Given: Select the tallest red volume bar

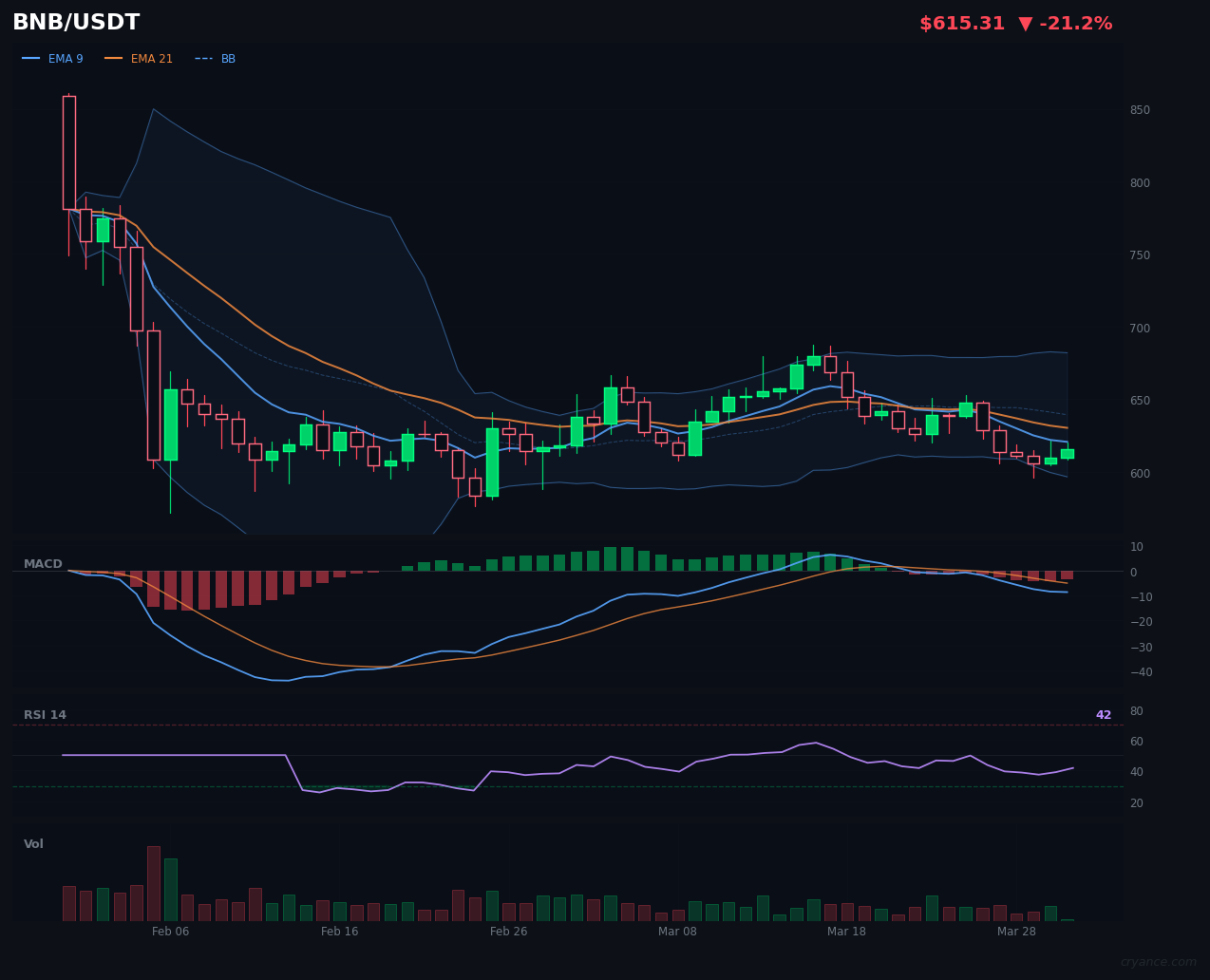Looking at the screenshot, I should 154,883.
